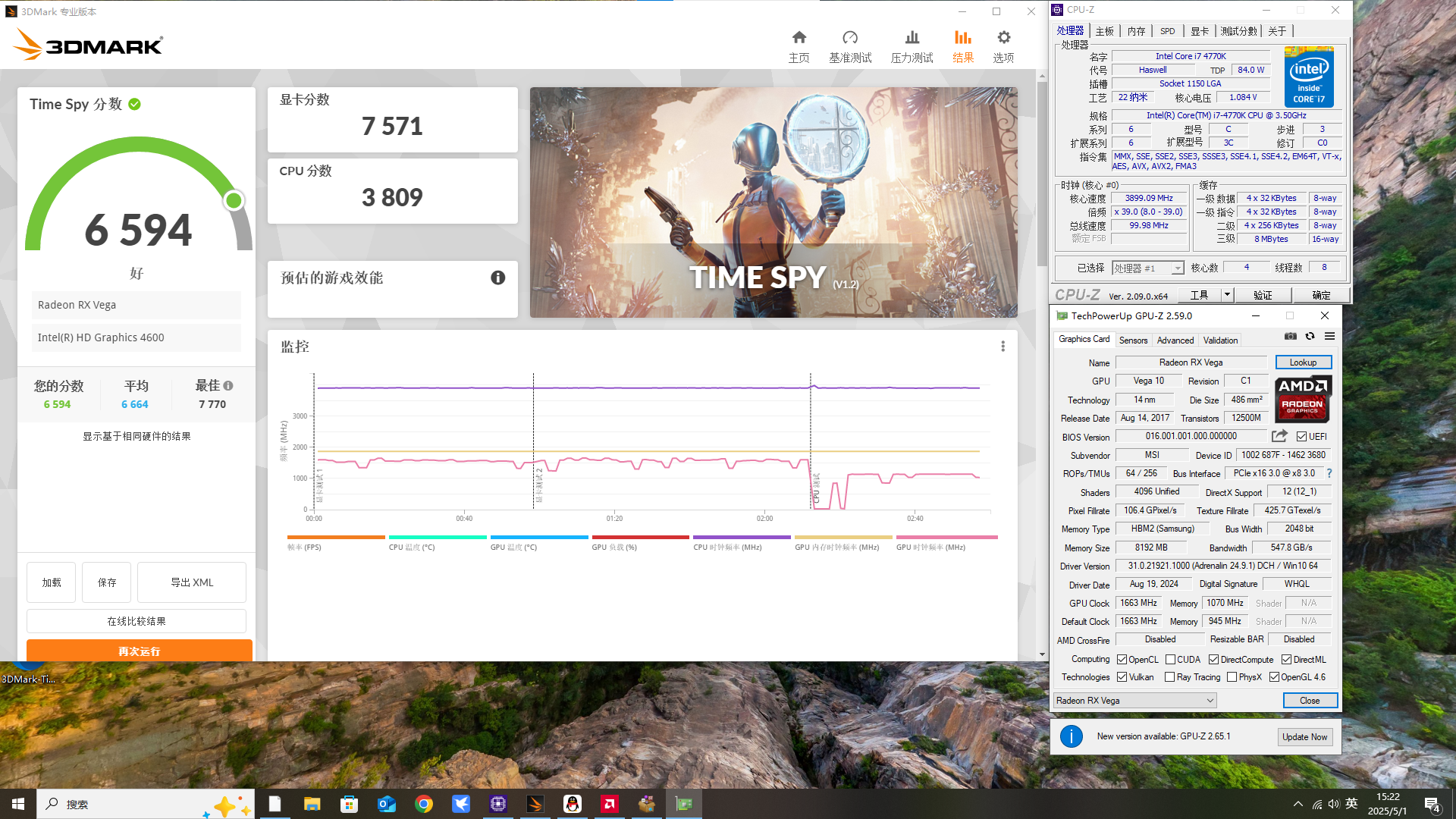Image resolution: width=1456 pixels, height=819 pixels.
Task: Click CPU-Z validate (验证) button
Action: click(1263, 295)
